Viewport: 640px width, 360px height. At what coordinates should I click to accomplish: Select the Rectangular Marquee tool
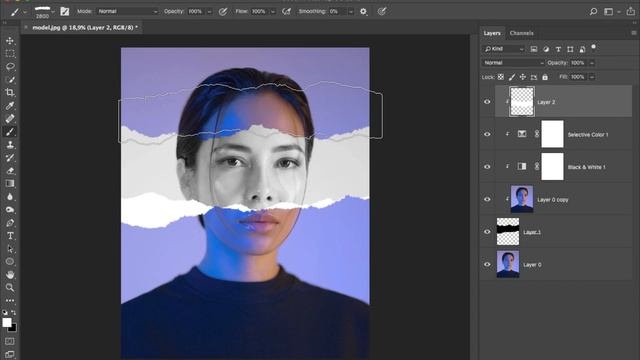click(x=10, y=53)
